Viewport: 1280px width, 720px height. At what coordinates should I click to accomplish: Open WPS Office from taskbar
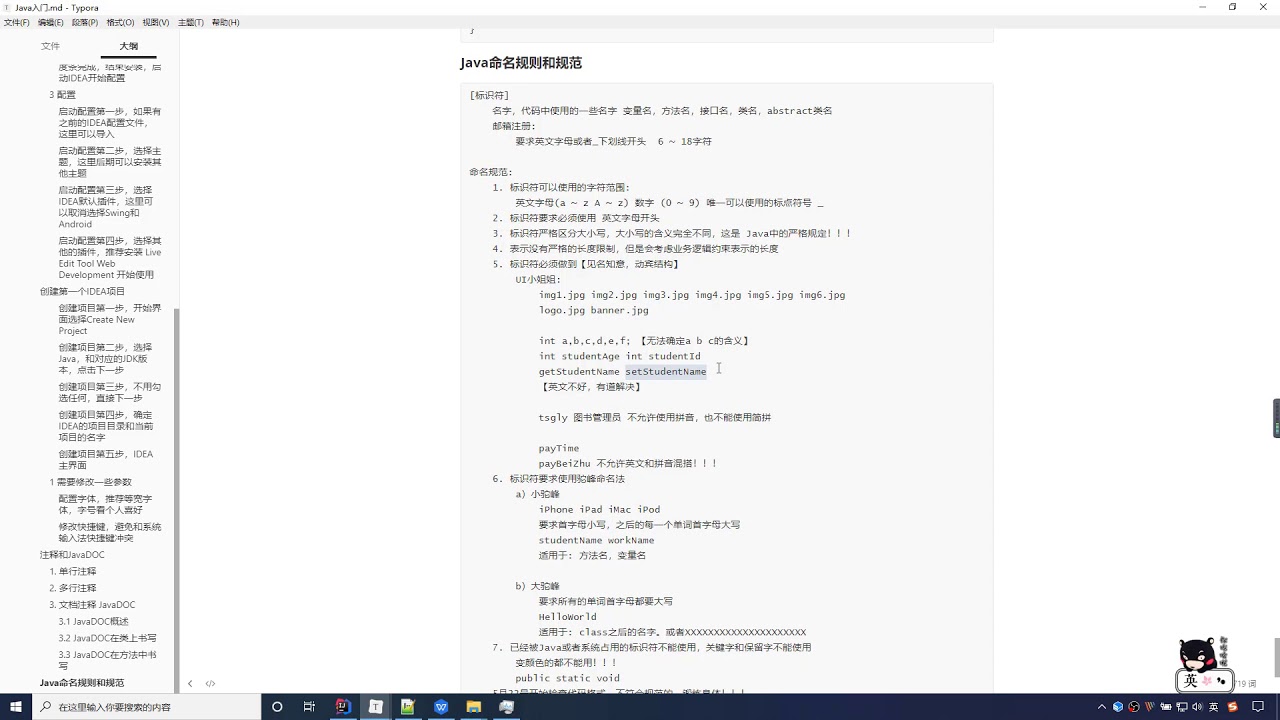(x=441, y=707)
